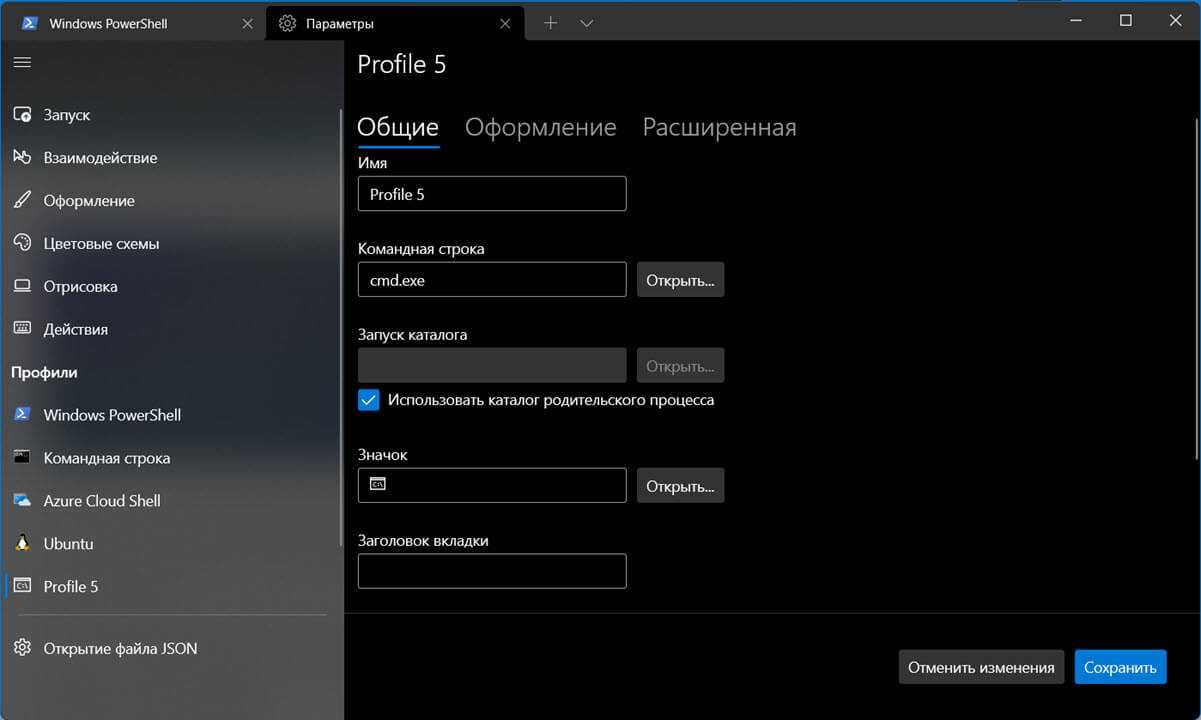The height and width of the screenshot is (720, 1201).
Task: Open the Azure Cloud Shell profile
Action: (101, 501)
